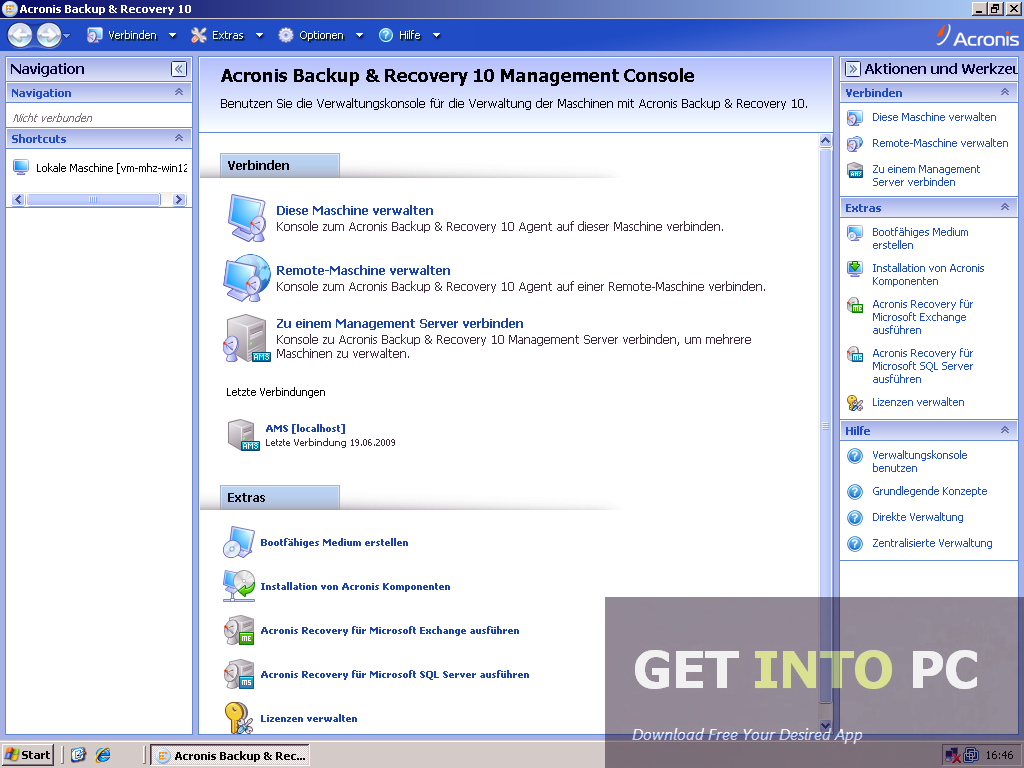Open the Hilfe menu
This screenshot has width=1024, height=768.
400,35
